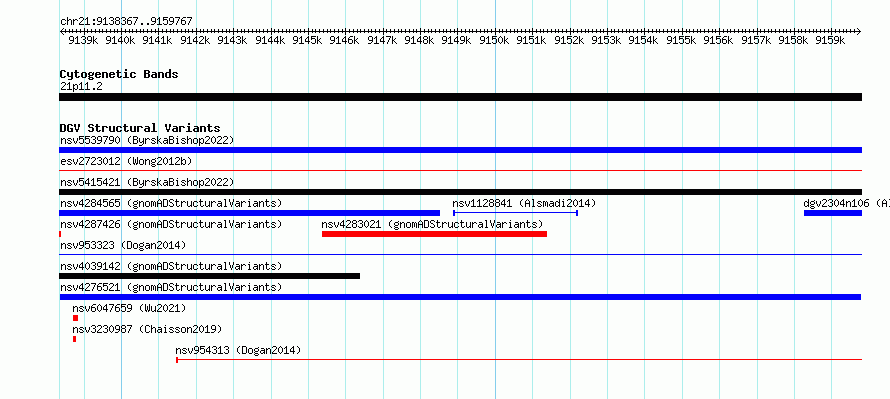Click the 9150k ruler position

tap(495, 40)
